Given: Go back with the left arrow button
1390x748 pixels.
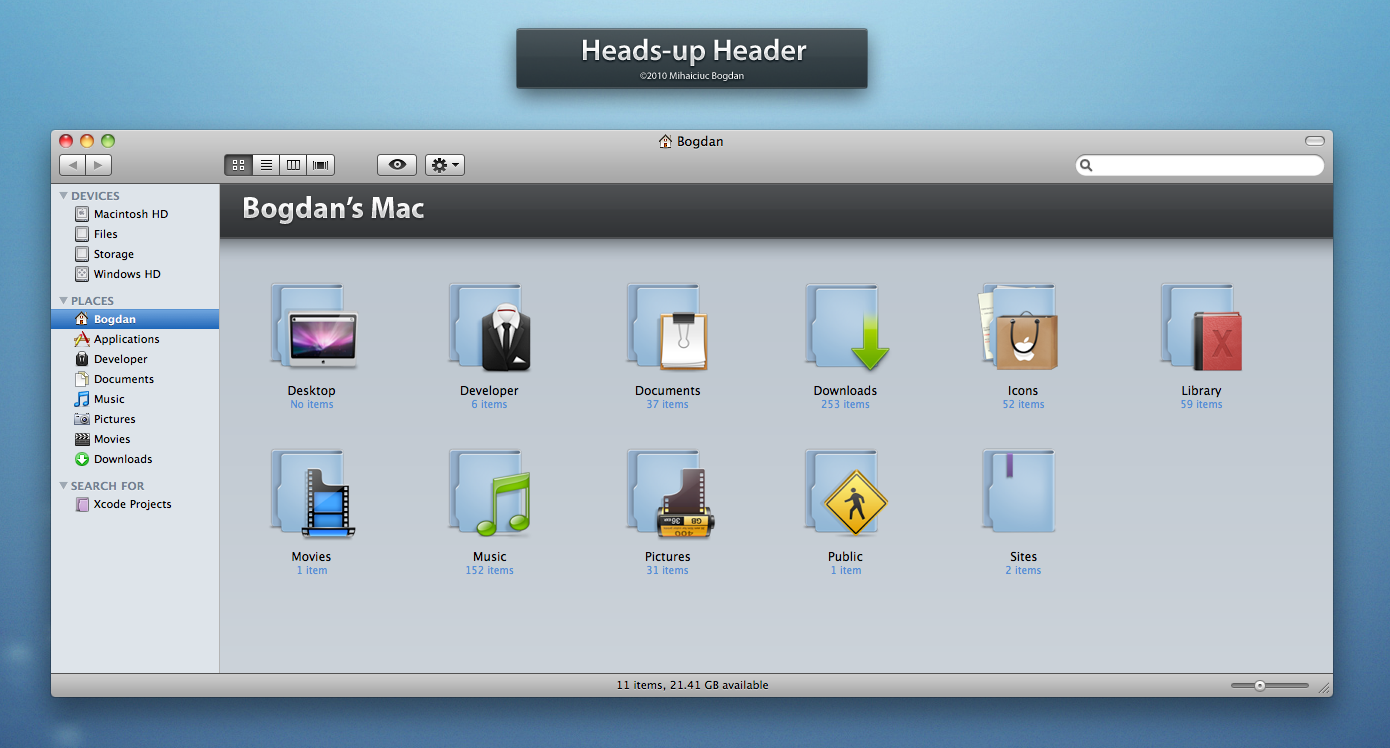Looking at the screenshot, I should (73, 165).
